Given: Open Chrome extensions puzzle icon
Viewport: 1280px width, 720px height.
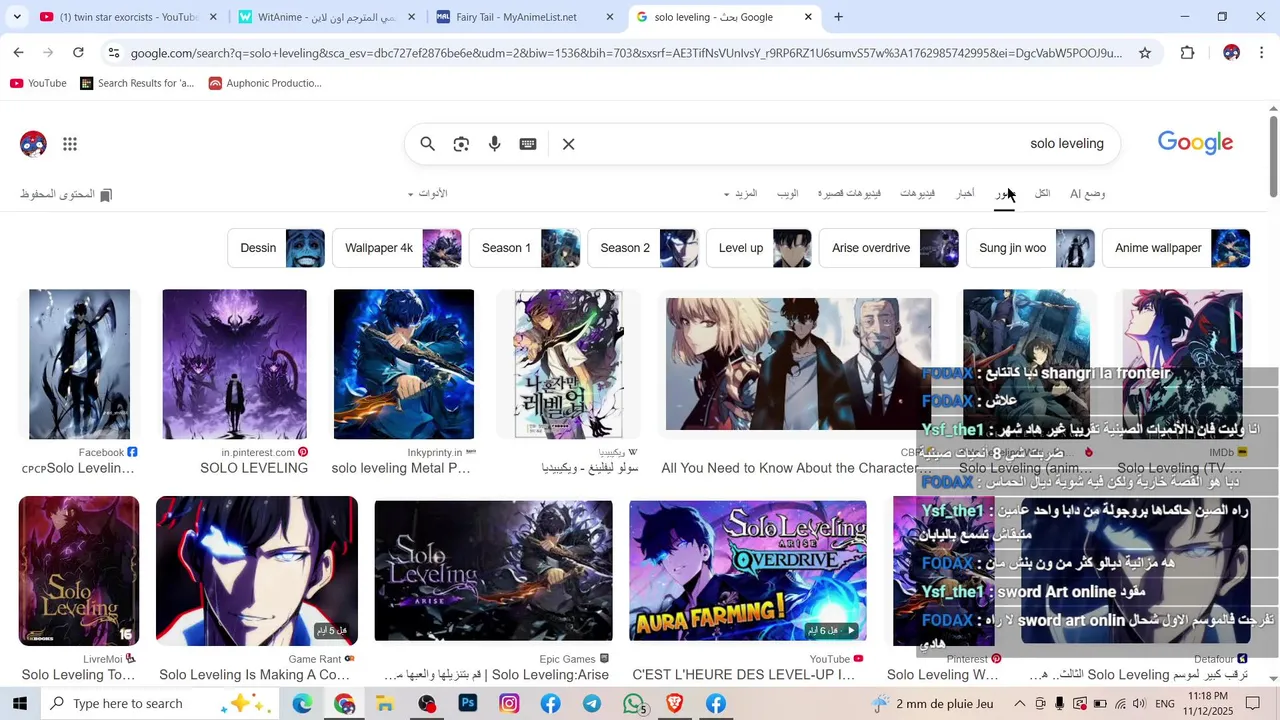Looking at the screenshot, I should click(1187, 53).
